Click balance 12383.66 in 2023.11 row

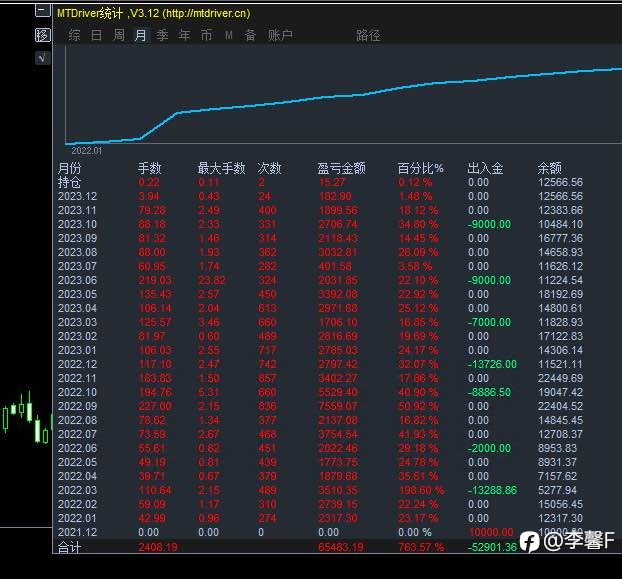click(561, 210)
